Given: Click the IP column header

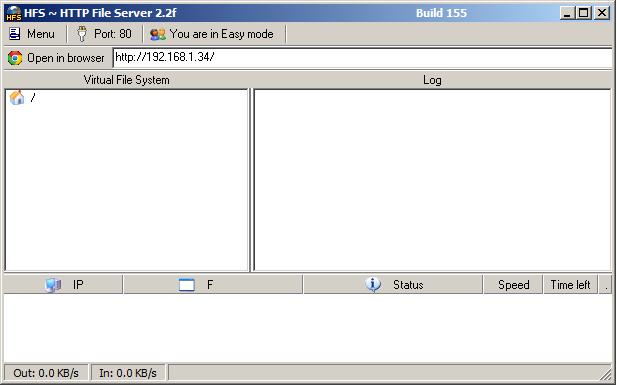Looking at the screenshot, I should (63, 284).
